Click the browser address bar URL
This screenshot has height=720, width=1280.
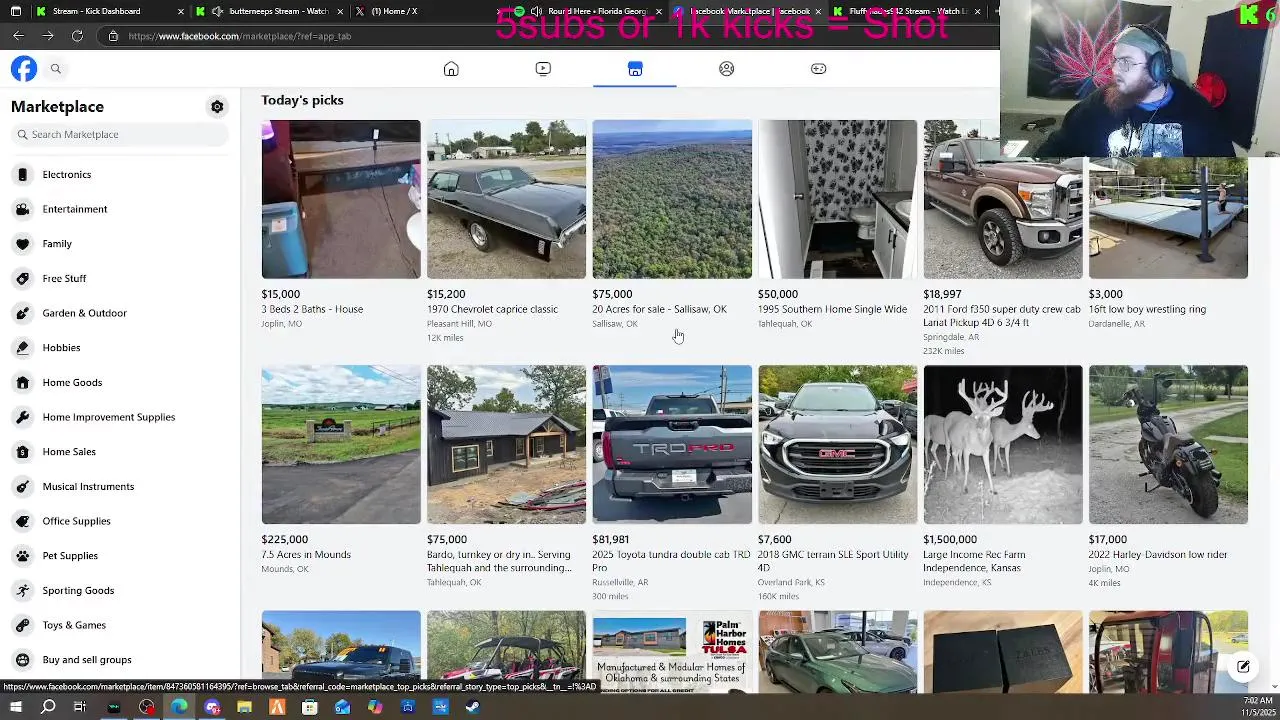[x=240, y=36]
